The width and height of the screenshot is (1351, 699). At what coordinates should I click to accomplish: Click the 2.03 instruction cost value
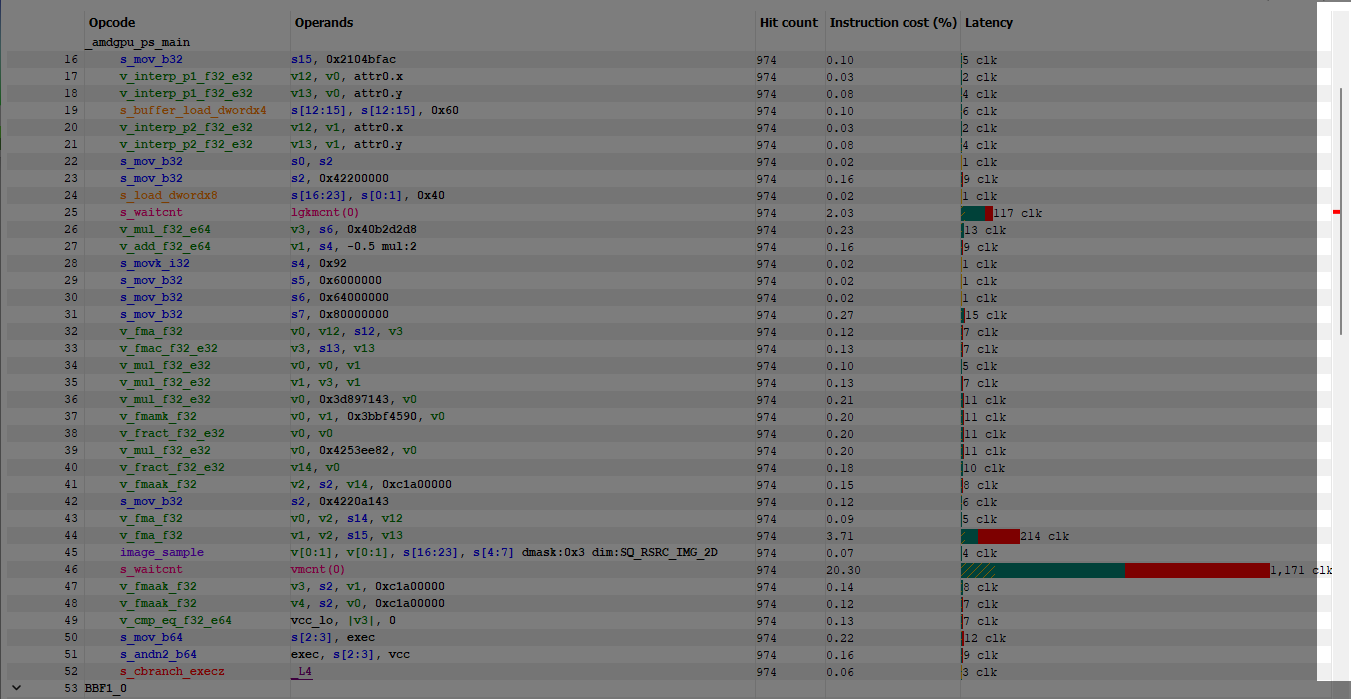[840, 213]
